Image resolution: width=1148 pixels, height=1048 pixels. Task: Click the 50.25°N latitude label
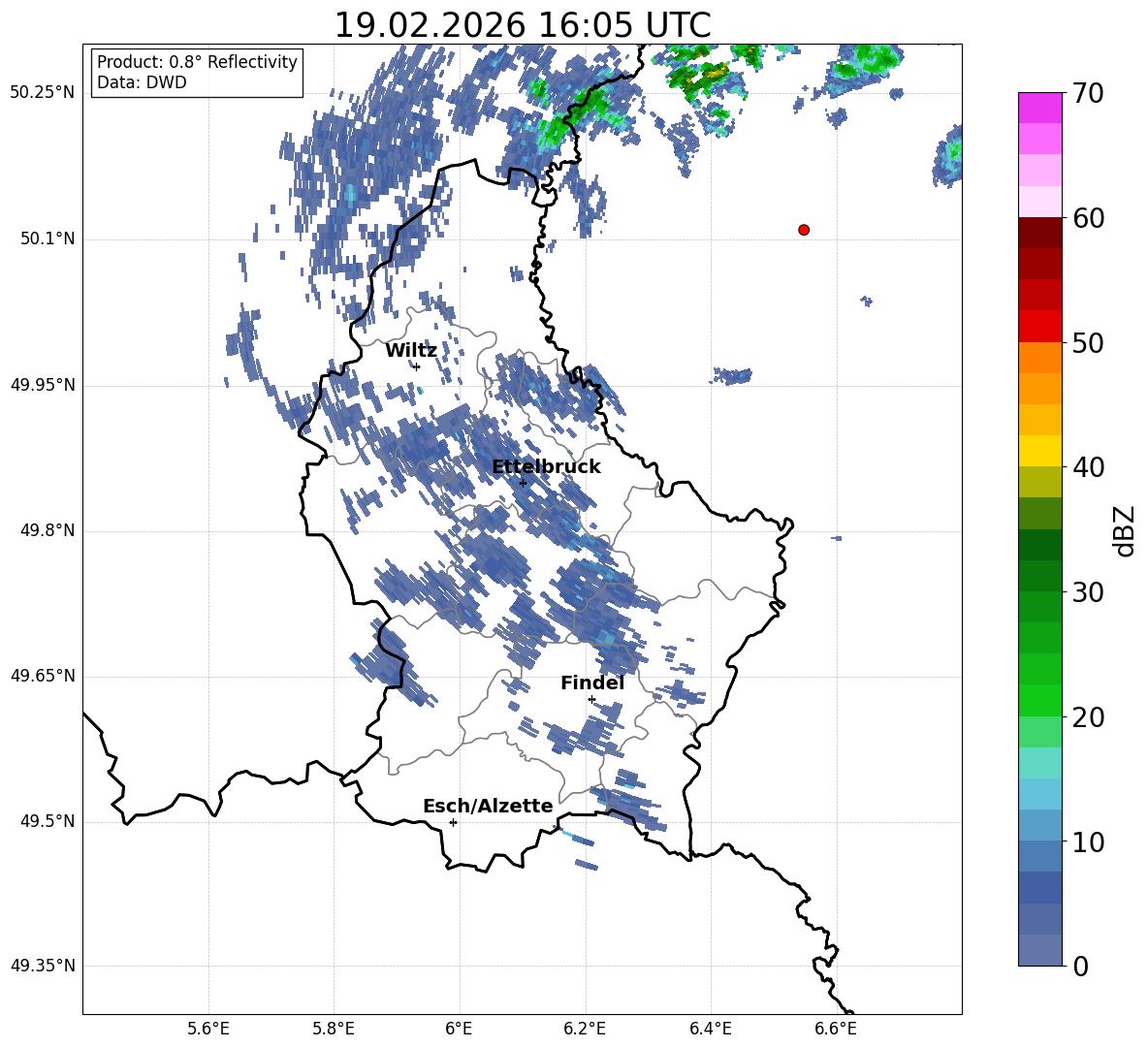43,93
